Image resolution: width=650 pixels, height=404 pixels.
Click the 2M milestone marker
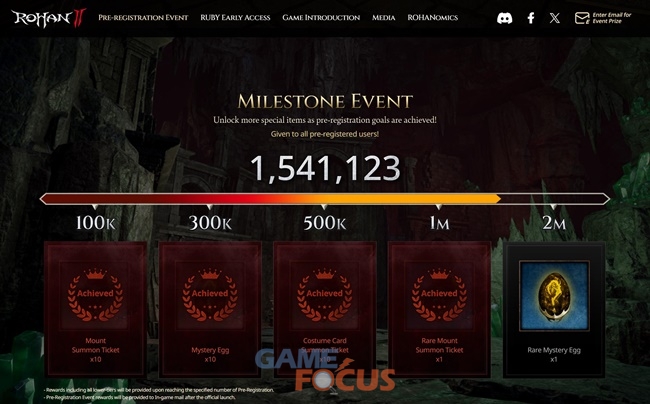[x=554, y=223]
